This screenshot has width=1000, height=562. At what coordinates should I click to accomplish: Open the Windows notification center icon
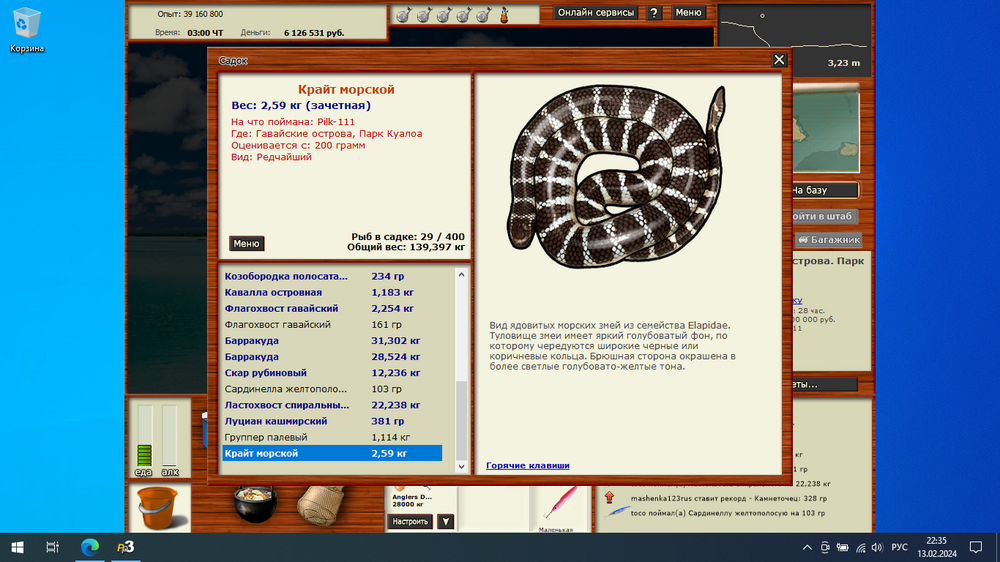[x=976, y=547]
